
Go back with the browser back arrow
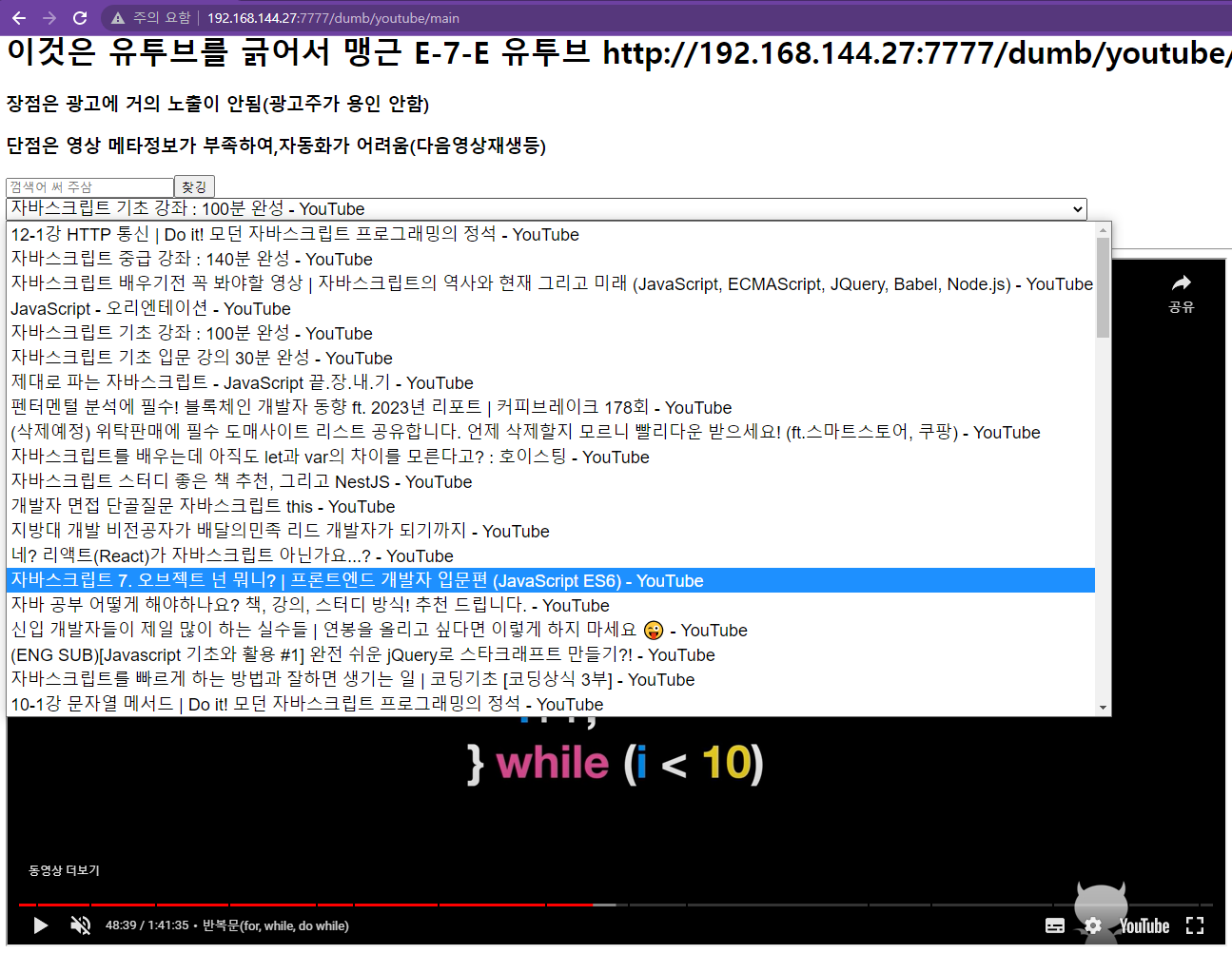coord(19,18)
